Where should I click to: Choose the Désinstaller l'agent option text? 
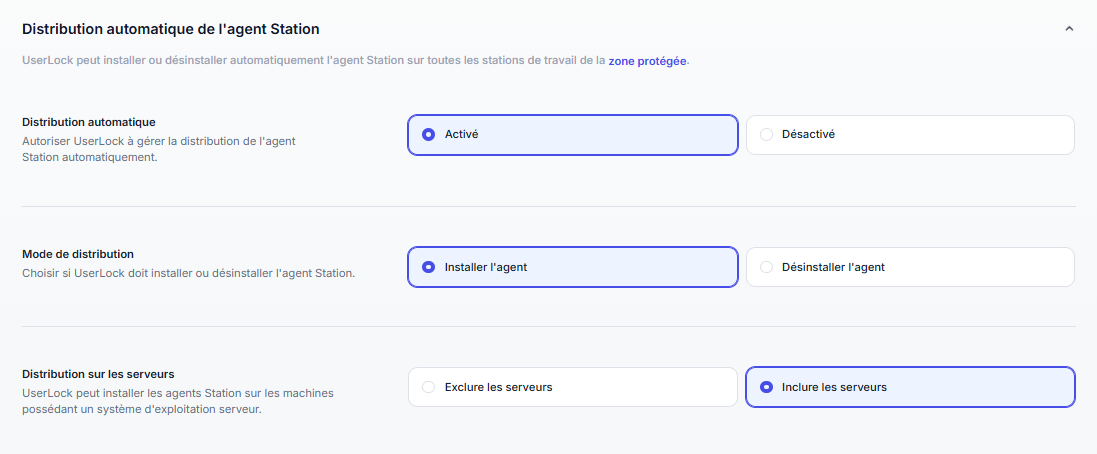(x=833, y=267)
